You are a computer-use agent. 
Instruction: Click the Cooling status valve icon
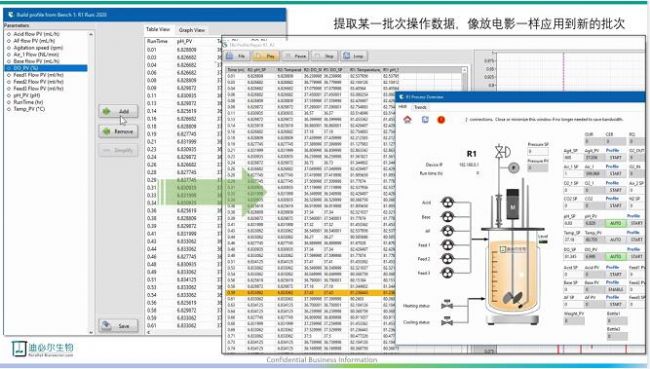pos(447,321)
